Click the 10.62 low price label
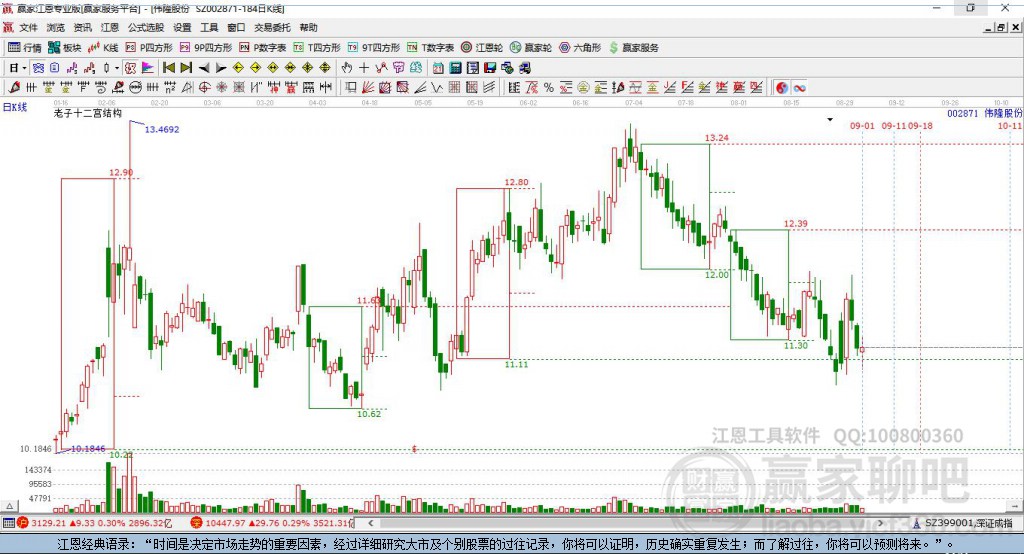This screenshot has width=1024, height=554. [369, 414]
